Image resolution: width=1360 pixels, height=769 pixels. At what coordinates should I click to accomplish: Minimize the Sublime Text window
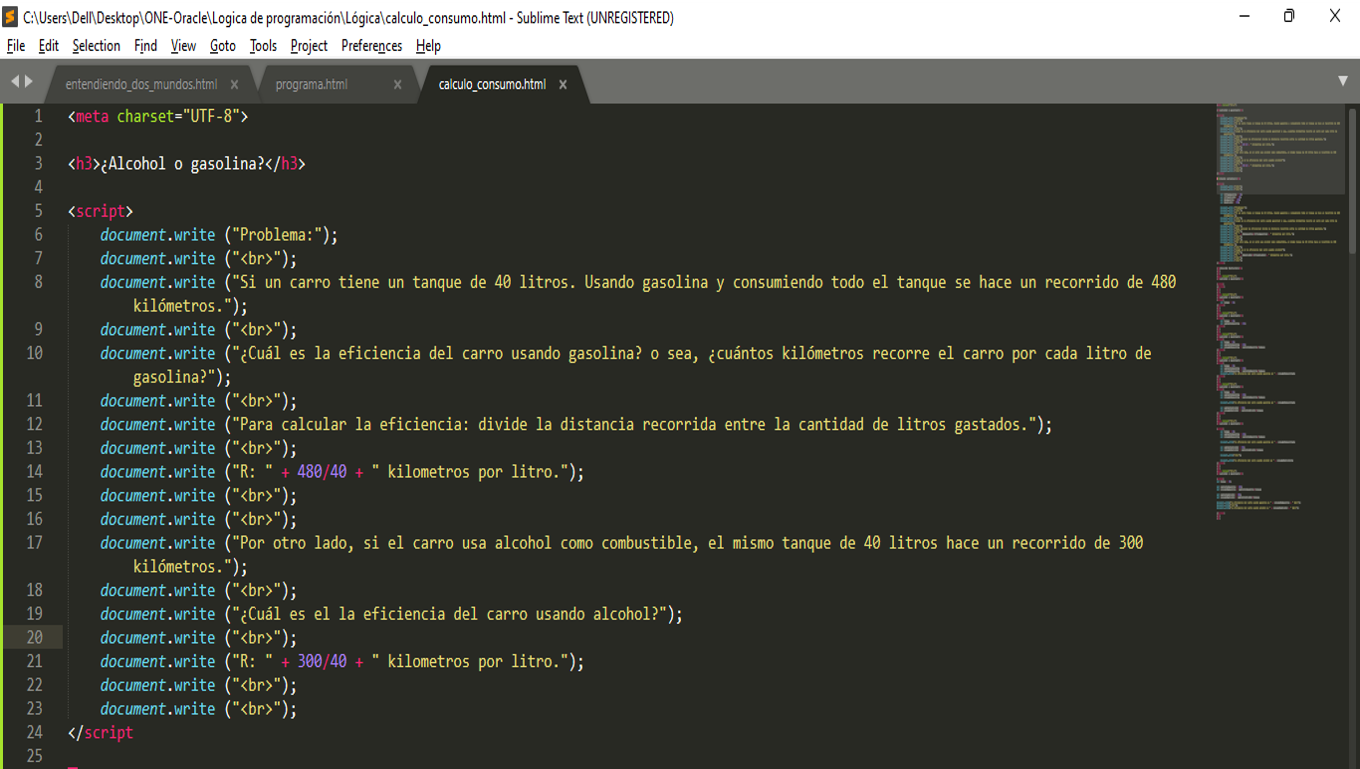[x=1245, y=16]
